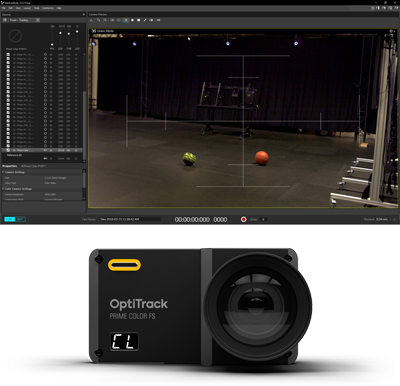Click the camera-shaped icon in preview toolbar
This screenshot has width=400, height=386.
point(151,20)
